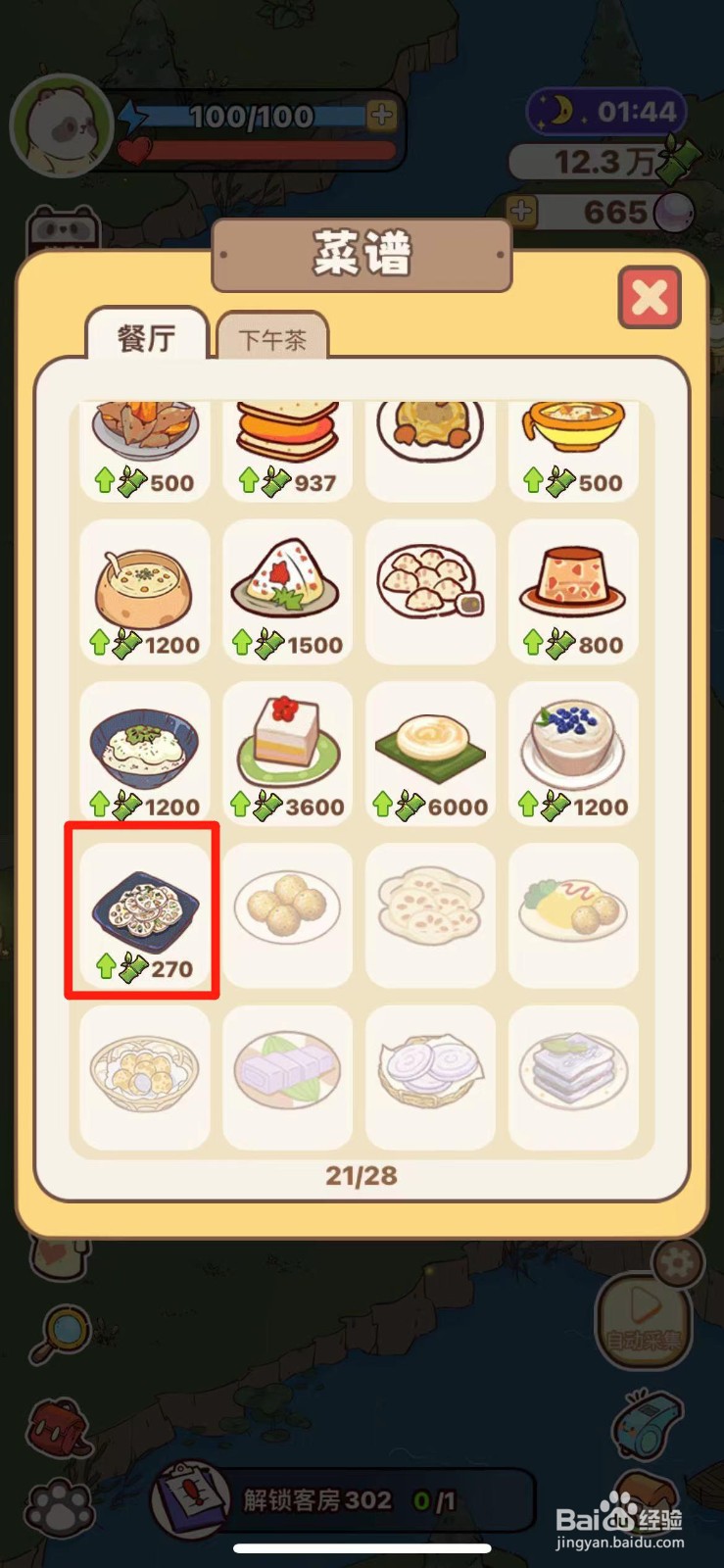Add pearls using the plus button

tap(522, 211)
